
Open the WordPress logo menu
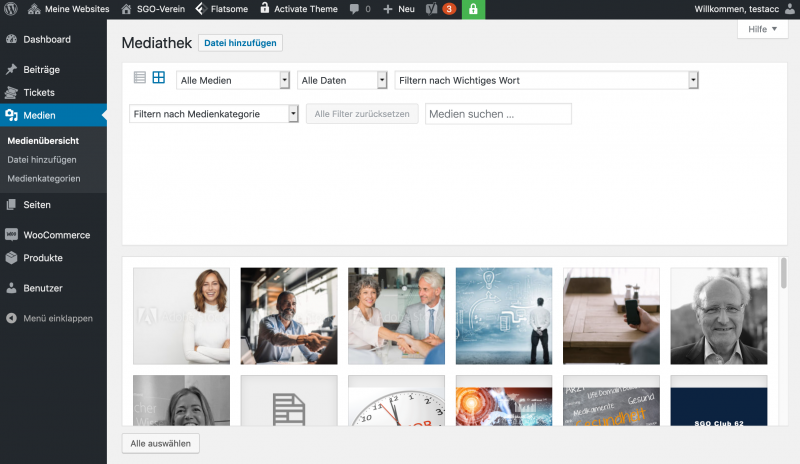coord(11,9)
